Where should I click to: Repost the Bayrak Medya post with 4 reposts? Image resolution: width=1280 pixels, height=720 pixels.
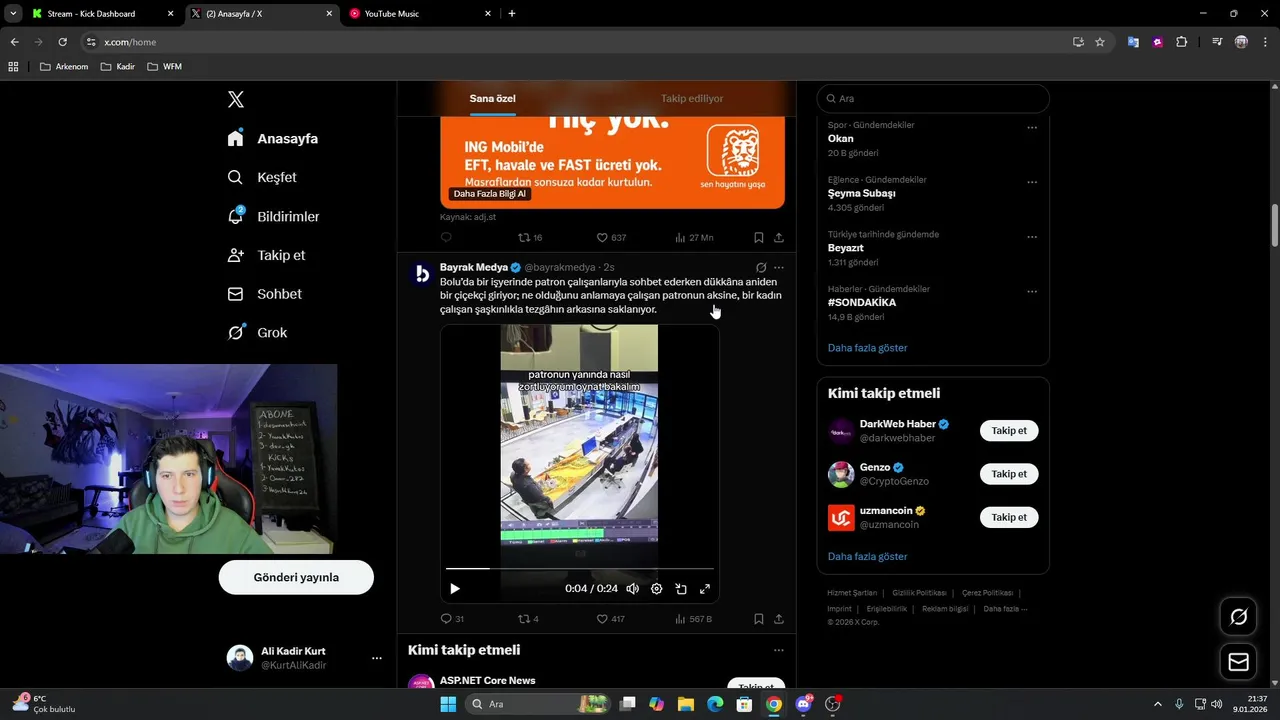click(x=528, y=619)
